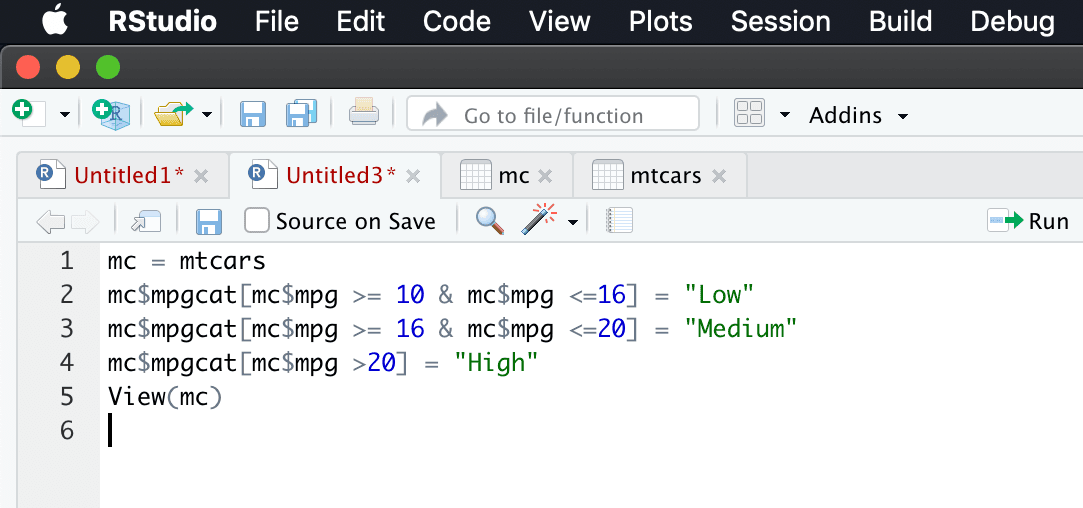This screenshot has width=1083, height=508.
Task: Click the Code Tools magic wand icon
Action: tap(541, 219)
